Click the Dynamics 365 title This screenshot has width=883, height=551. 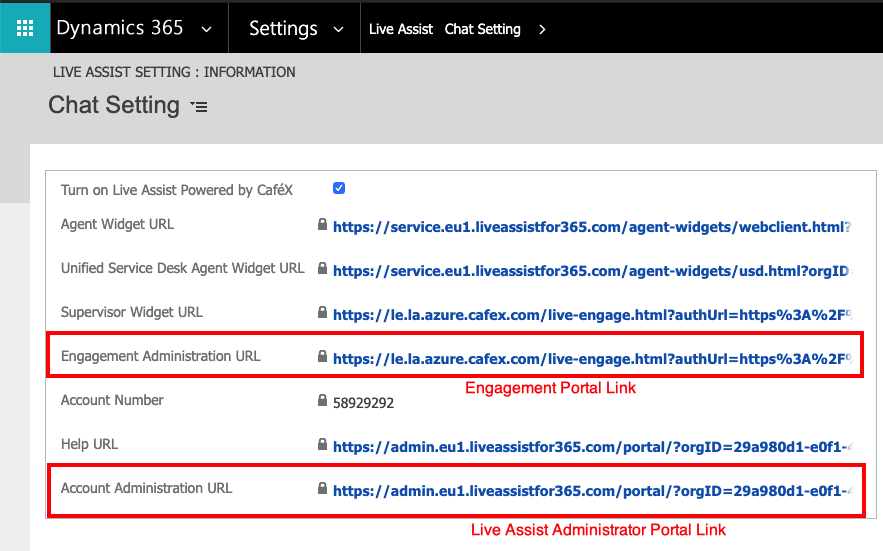pos(120,28)
